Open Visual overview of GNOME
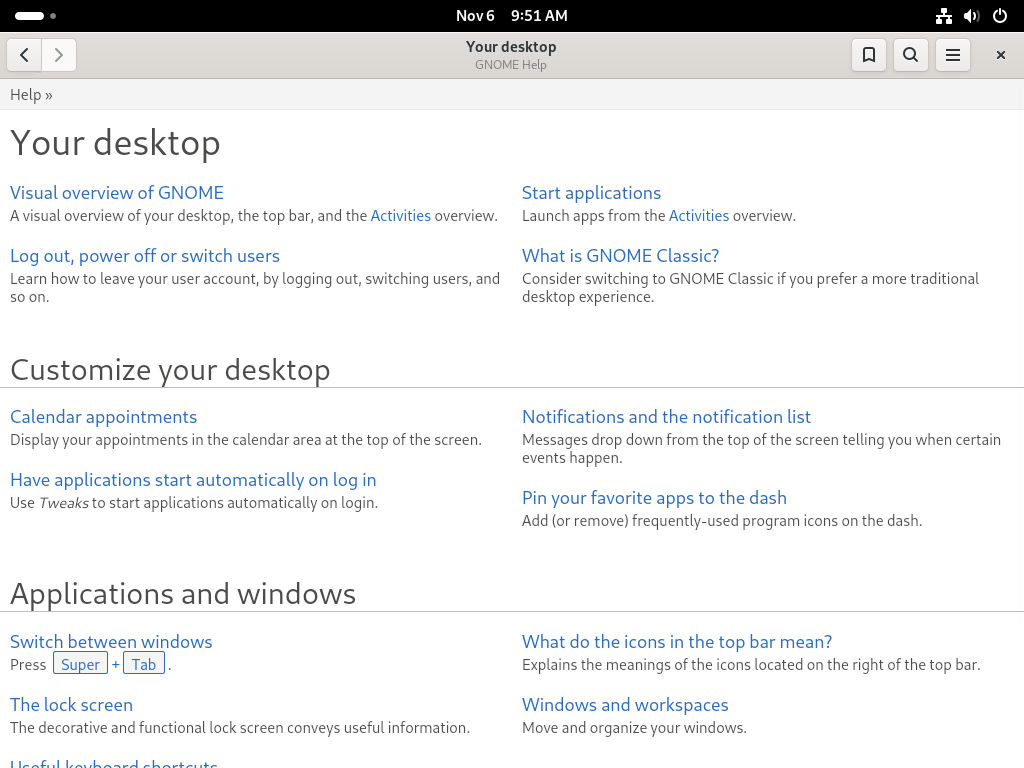The width and height of the screenshot is (1024, 768). [x=117, y=193]
